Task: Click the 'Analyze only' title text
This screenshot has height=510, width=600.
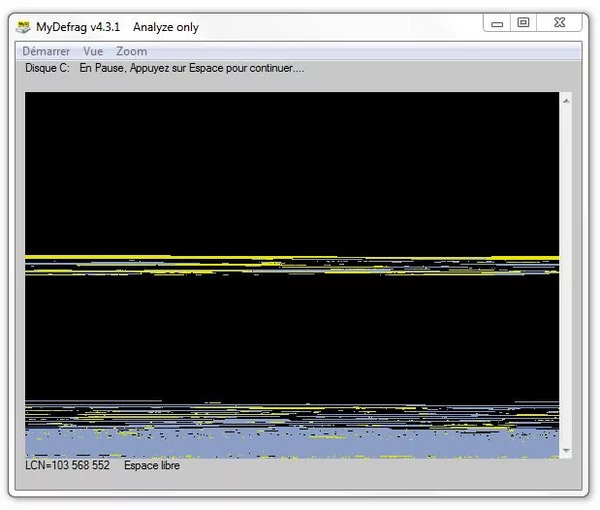Action: coord(166,27)
